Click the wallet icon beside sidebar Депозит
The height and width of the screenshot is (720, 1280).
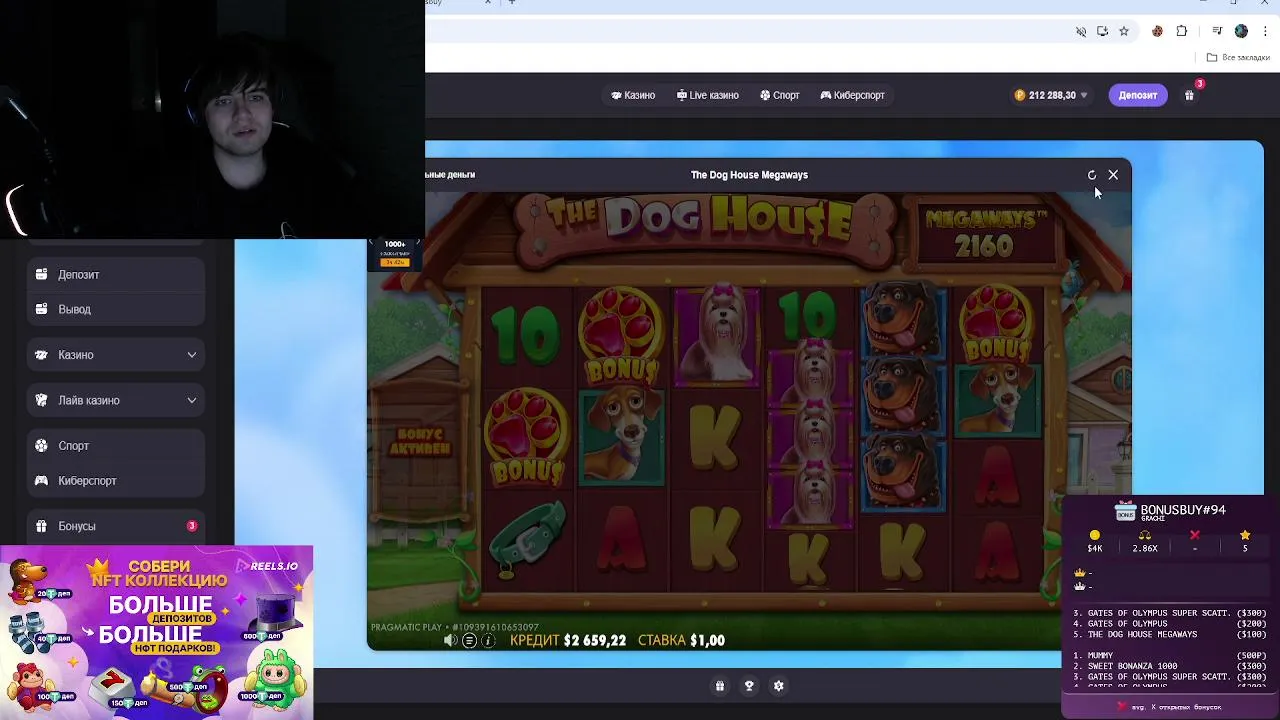(x=41, y=274)
